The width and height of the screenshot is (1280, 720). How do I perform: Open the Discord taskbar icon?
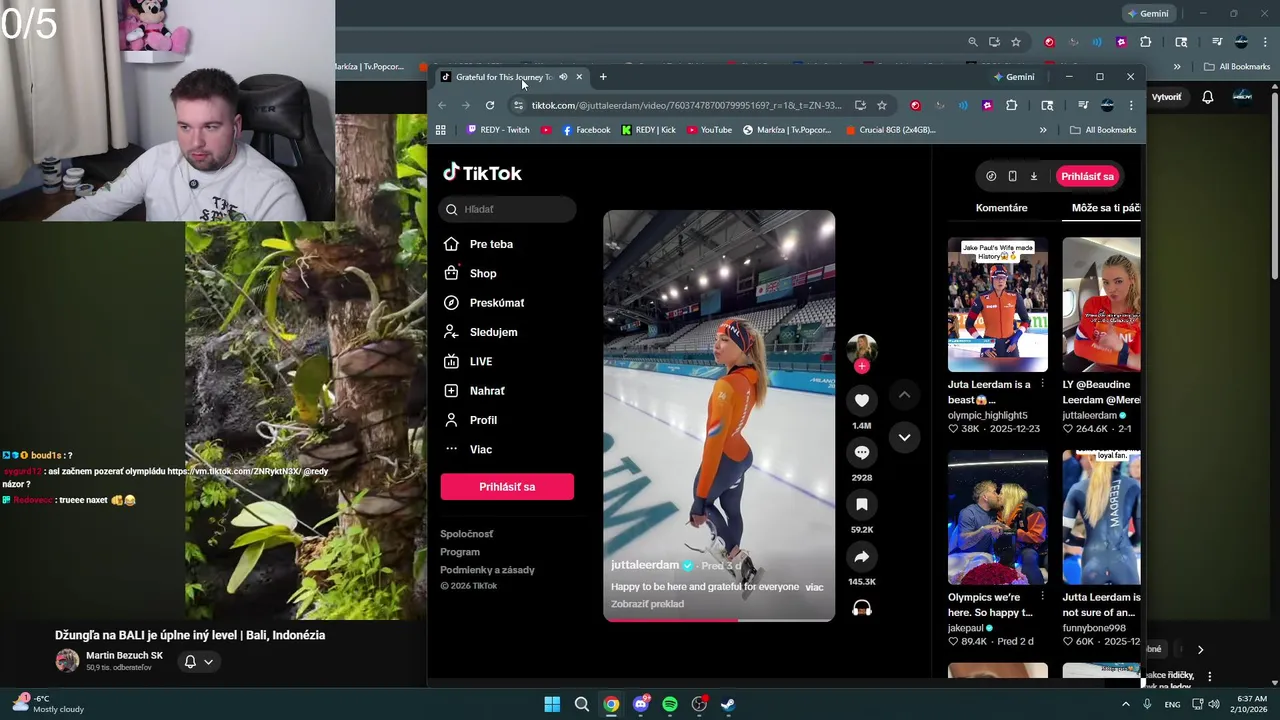641,704
